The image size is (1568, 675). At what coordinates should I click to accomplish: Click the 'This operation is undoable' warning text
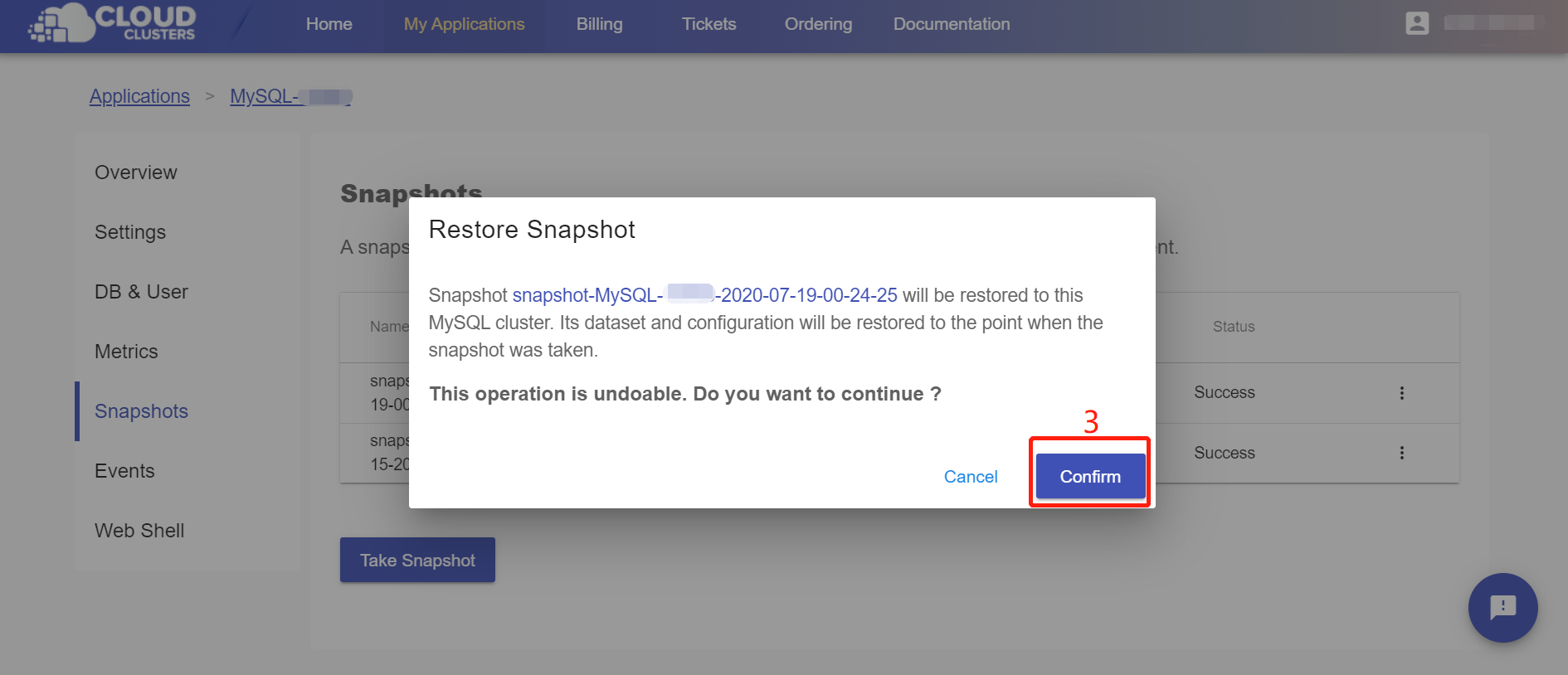click(685, 394)
